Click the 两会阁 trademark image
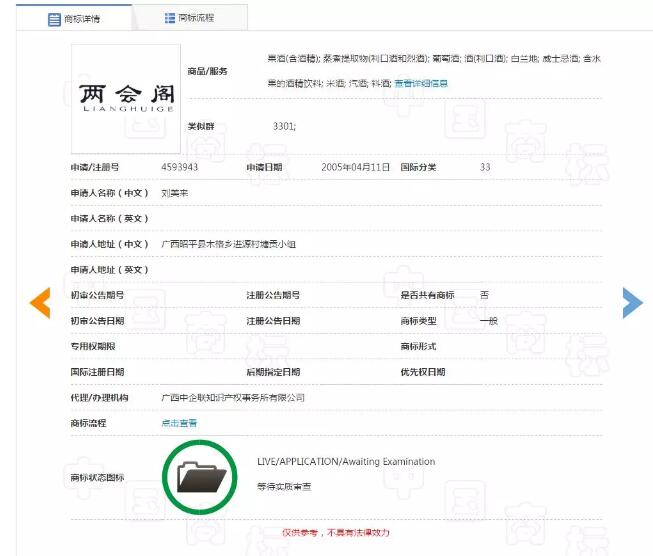This screenshot has height=556, width=653. click(126, 99)
